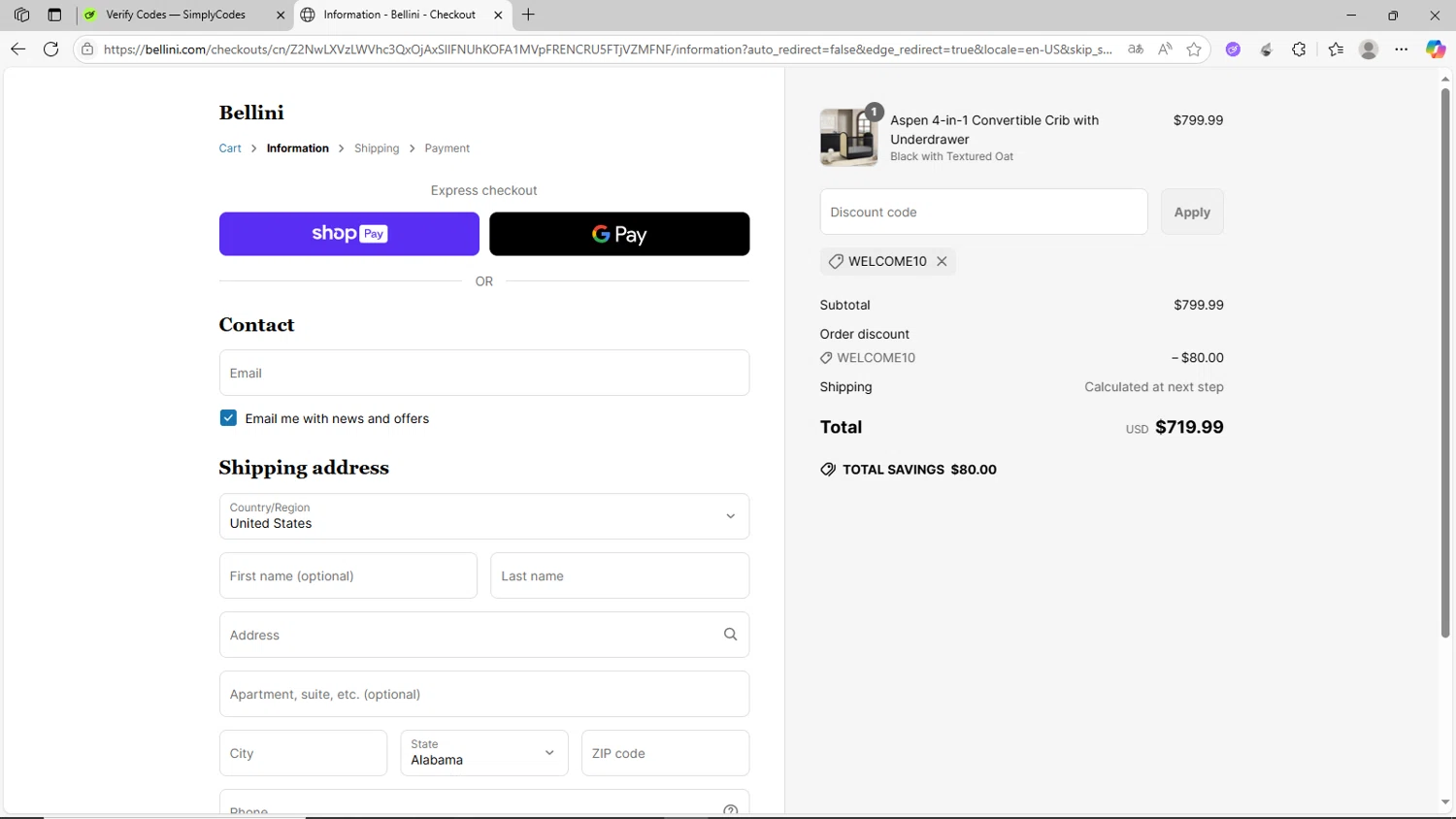Focus the Address input field
Screen dimensions: 1456x819
pos(484,635)
